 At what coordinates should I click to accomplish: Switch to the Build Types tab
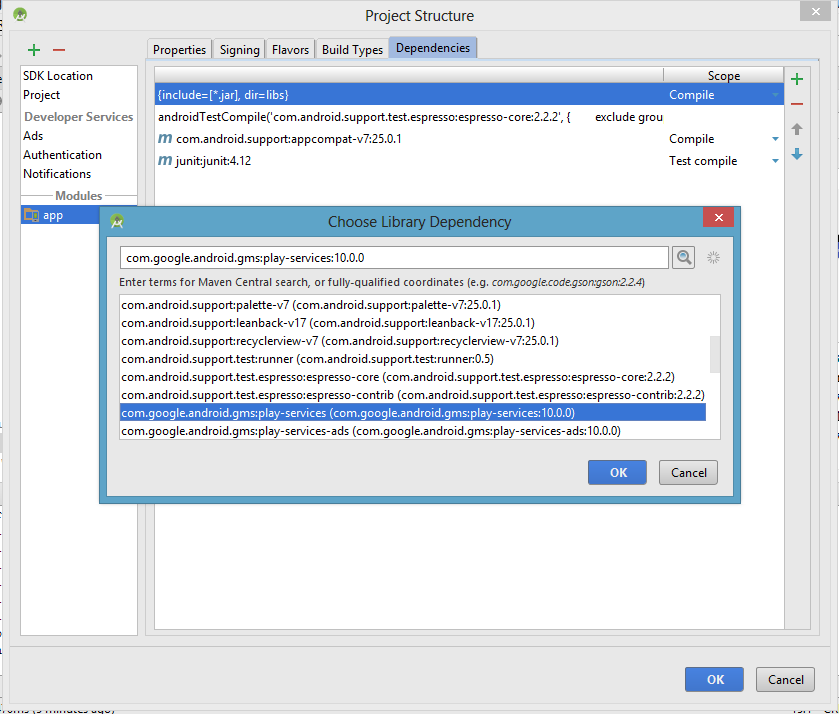[352, 49]
